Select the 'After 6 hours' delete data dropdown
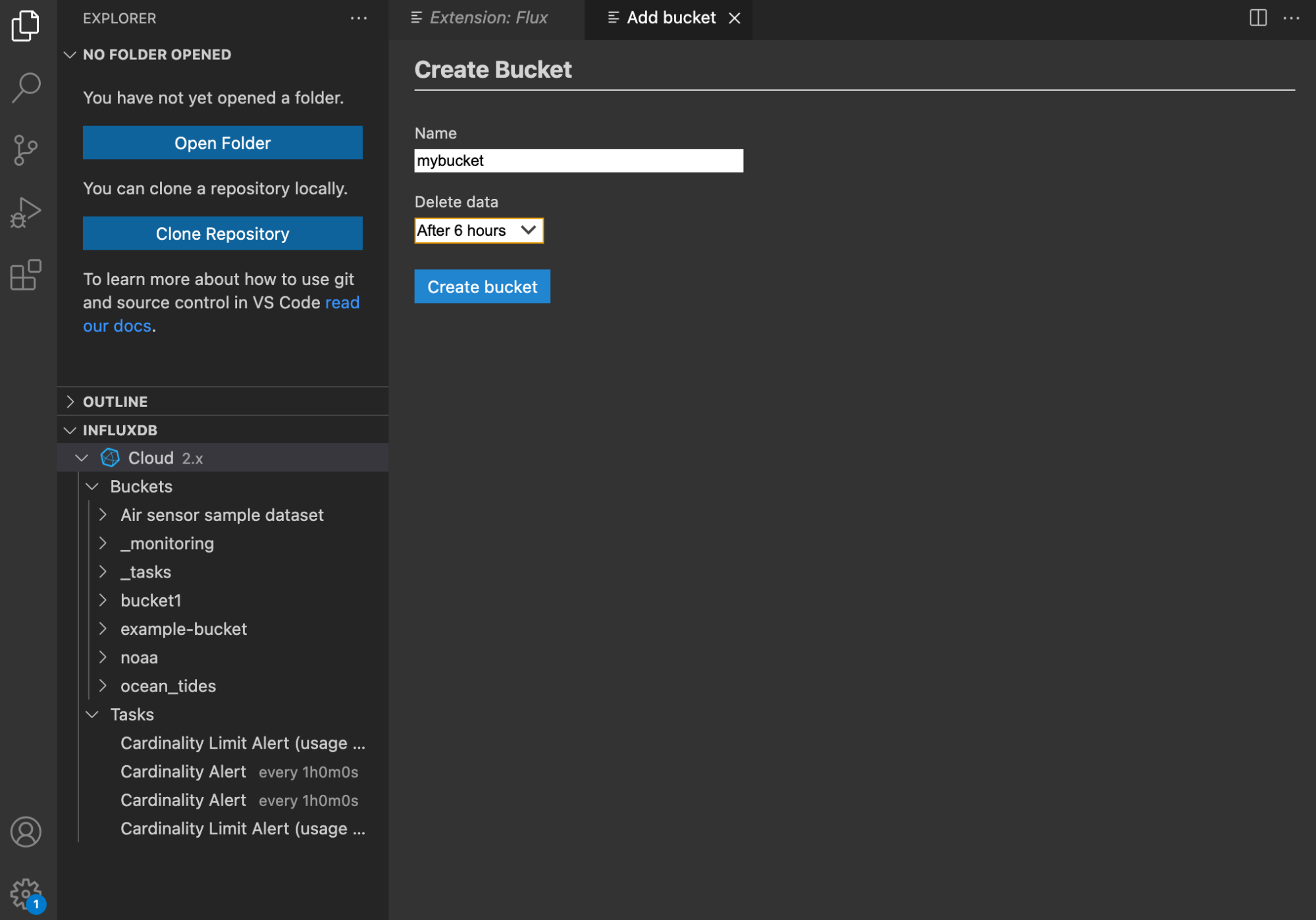Viewport: 1316px width, 920px height. pyautogui.click(x=478, y=230)
